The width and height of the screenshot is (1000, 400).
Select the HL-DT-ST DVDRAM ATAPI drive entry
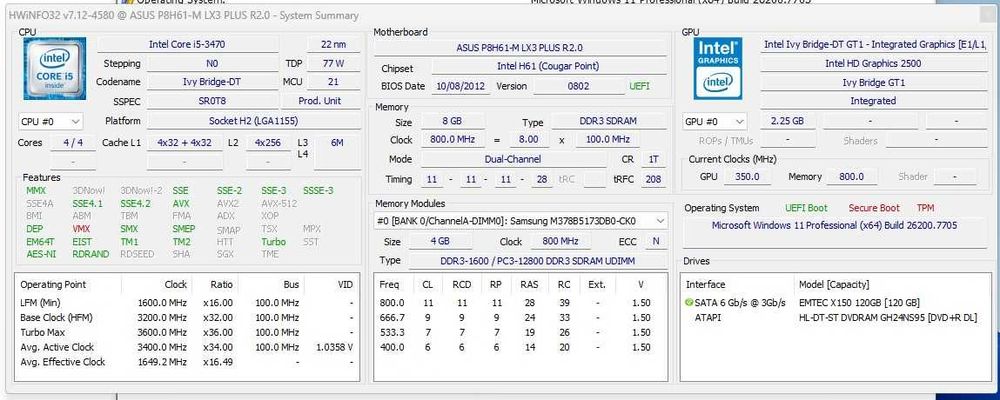pyautogui.click(x=835, y=317)
